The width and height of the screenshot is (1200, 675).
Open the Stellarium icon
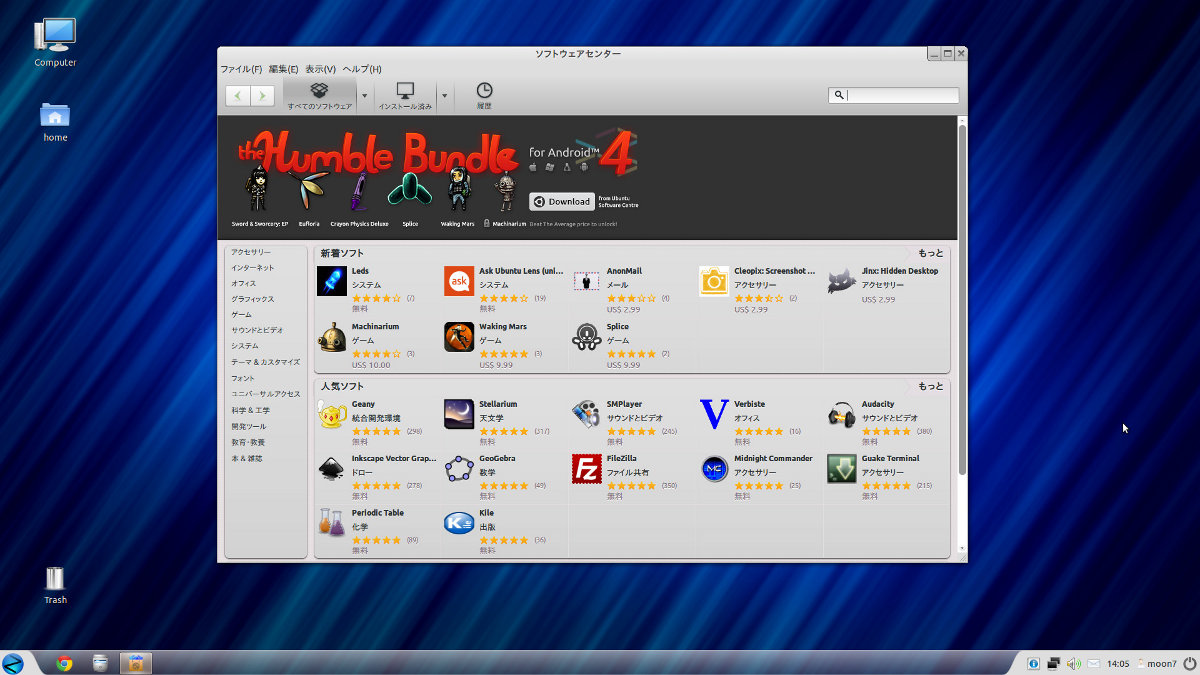tap(459, 414)
